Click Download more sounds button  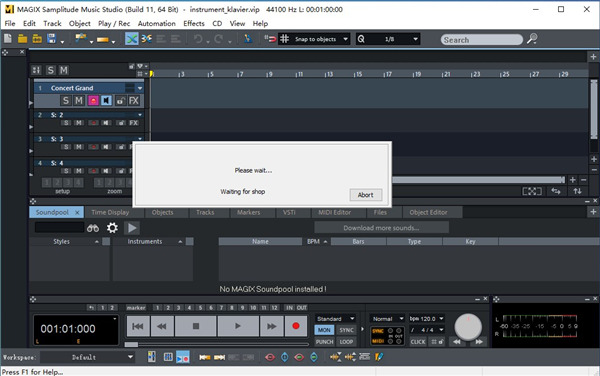pos(382,228)
